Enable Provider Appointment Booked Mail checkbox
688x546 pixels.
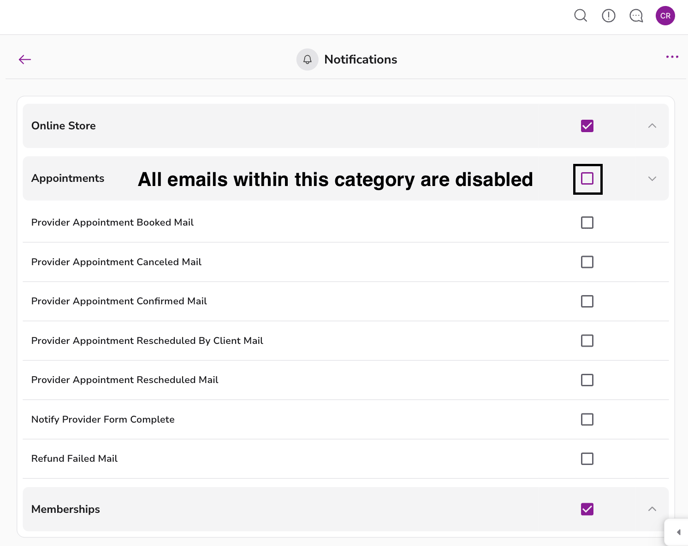tap(587, 223)
